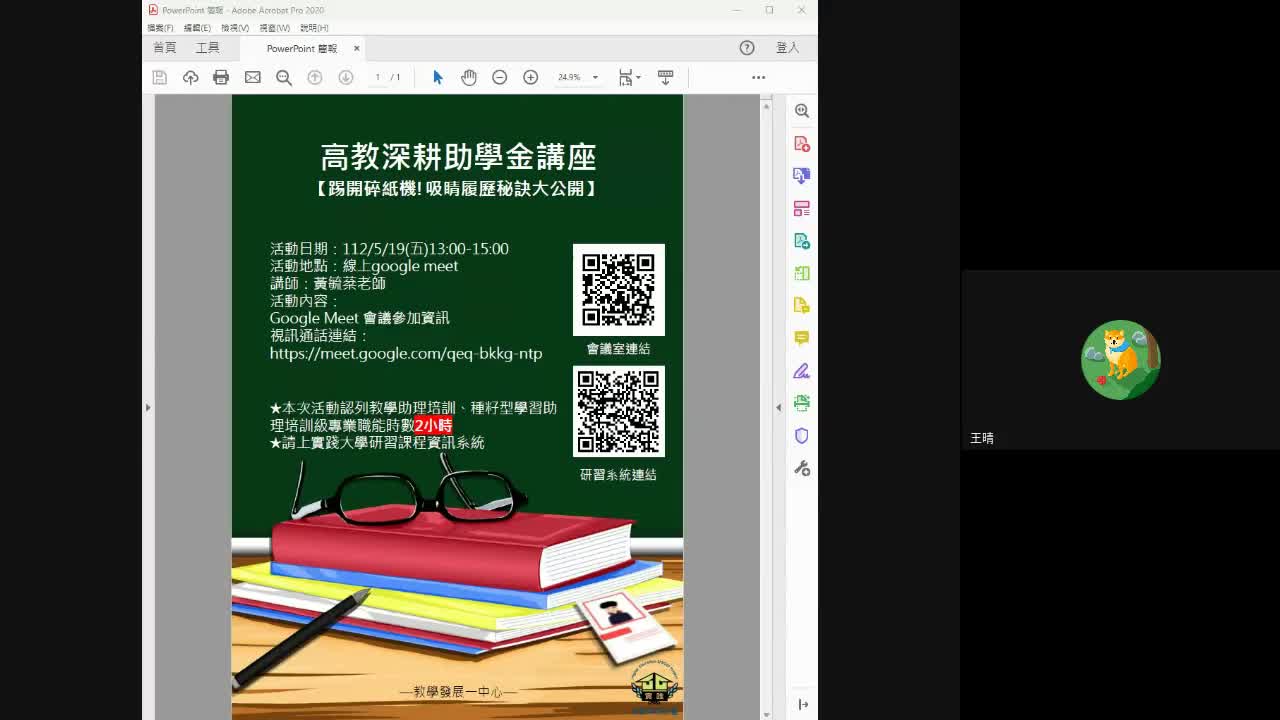Click the scrolling mode keyboard-arrow icon

(665, 77)
